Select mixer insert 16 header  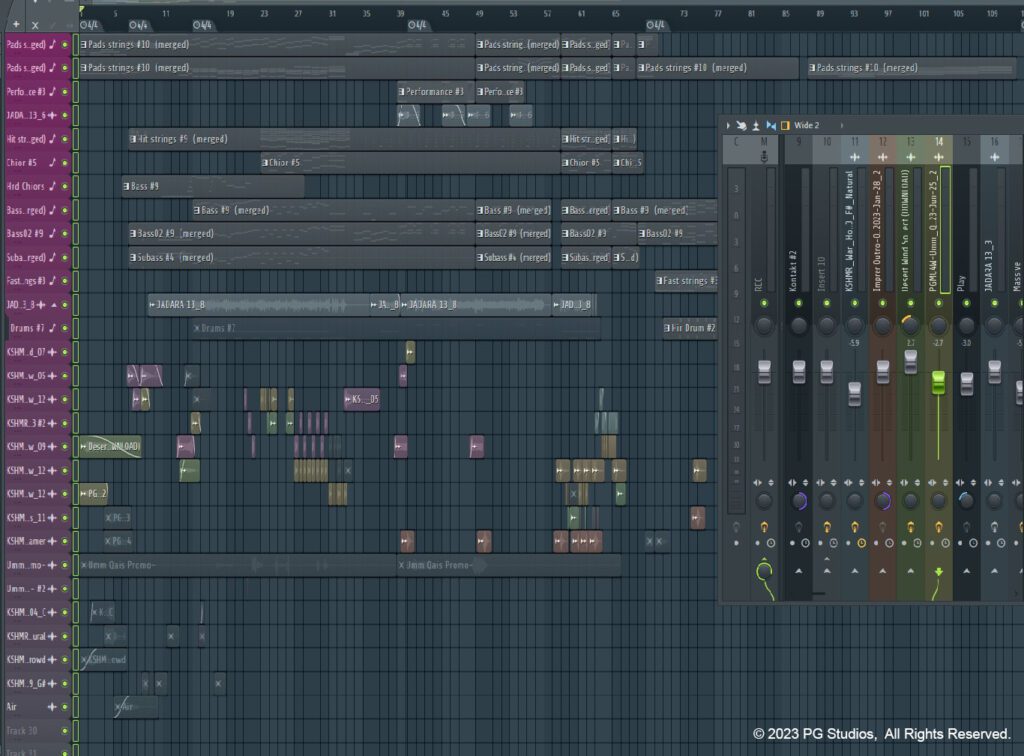994,143
